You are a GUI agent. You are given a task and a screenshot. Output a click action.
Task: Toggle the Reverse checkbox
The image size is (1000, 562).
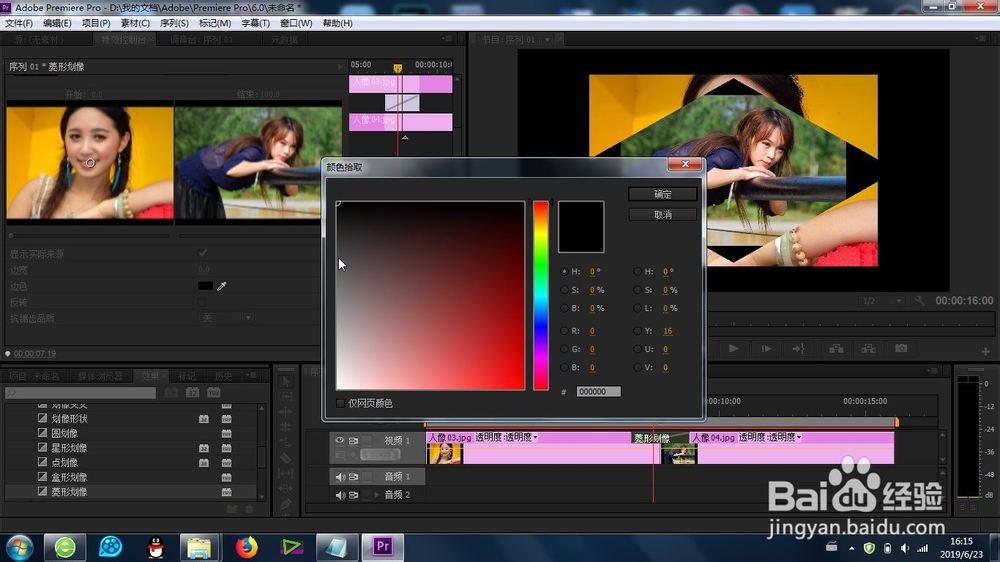click(202, 302)
